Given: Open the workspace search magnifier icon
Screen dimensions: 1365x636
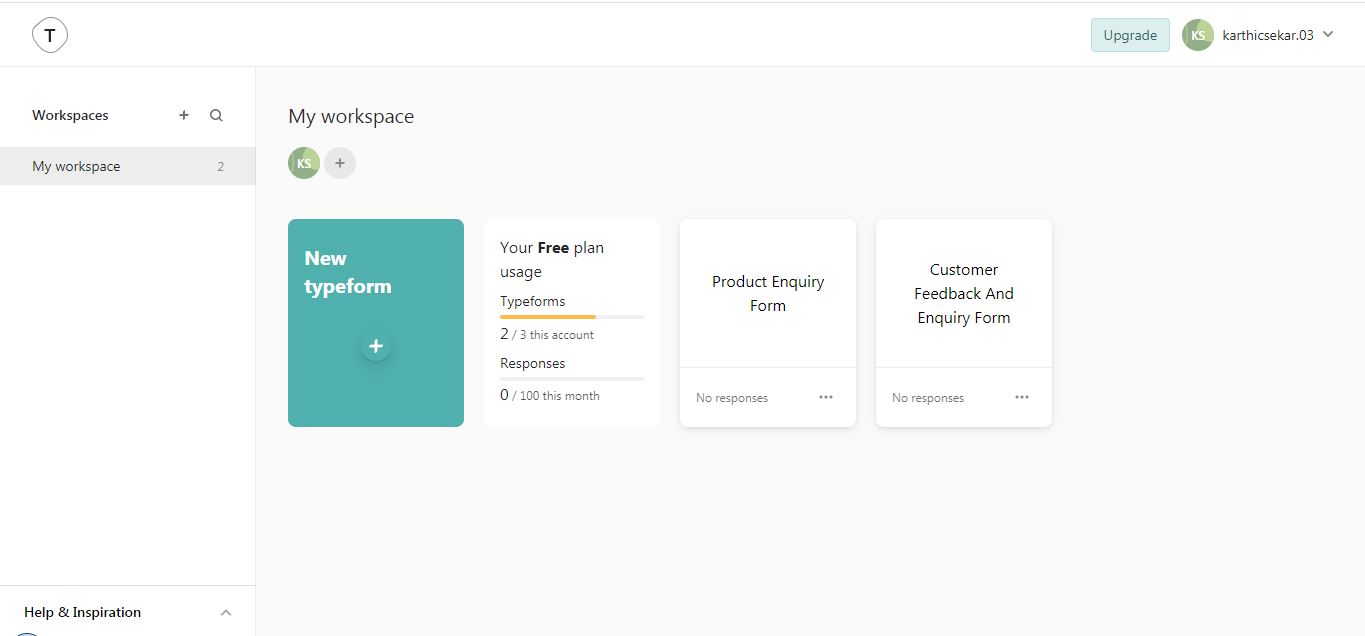Looking at the screenshot, I should click(x=216, y=115).
